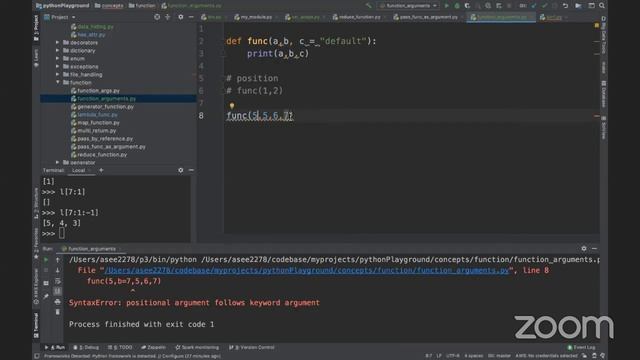Open the Zeppelin tool window button

pos(153,347)
